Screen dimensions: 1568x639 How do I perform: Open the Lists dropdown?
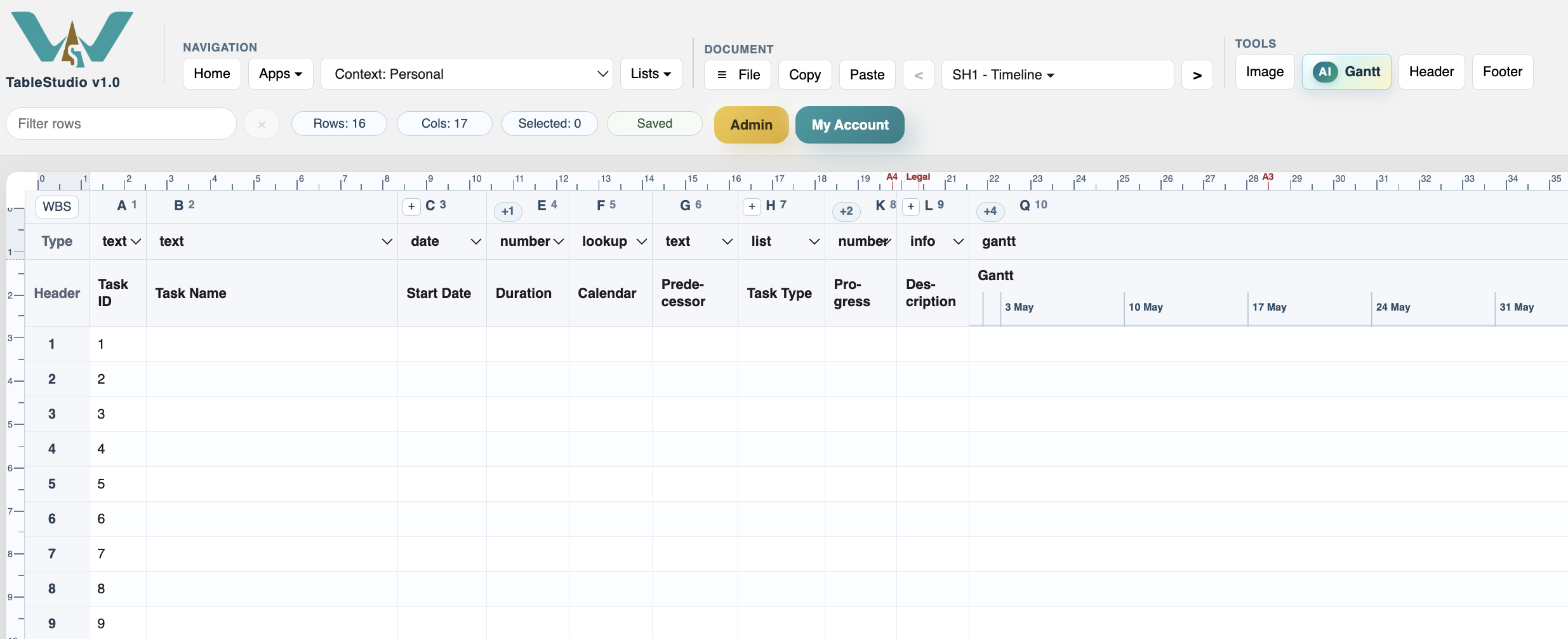pos(651,74)
